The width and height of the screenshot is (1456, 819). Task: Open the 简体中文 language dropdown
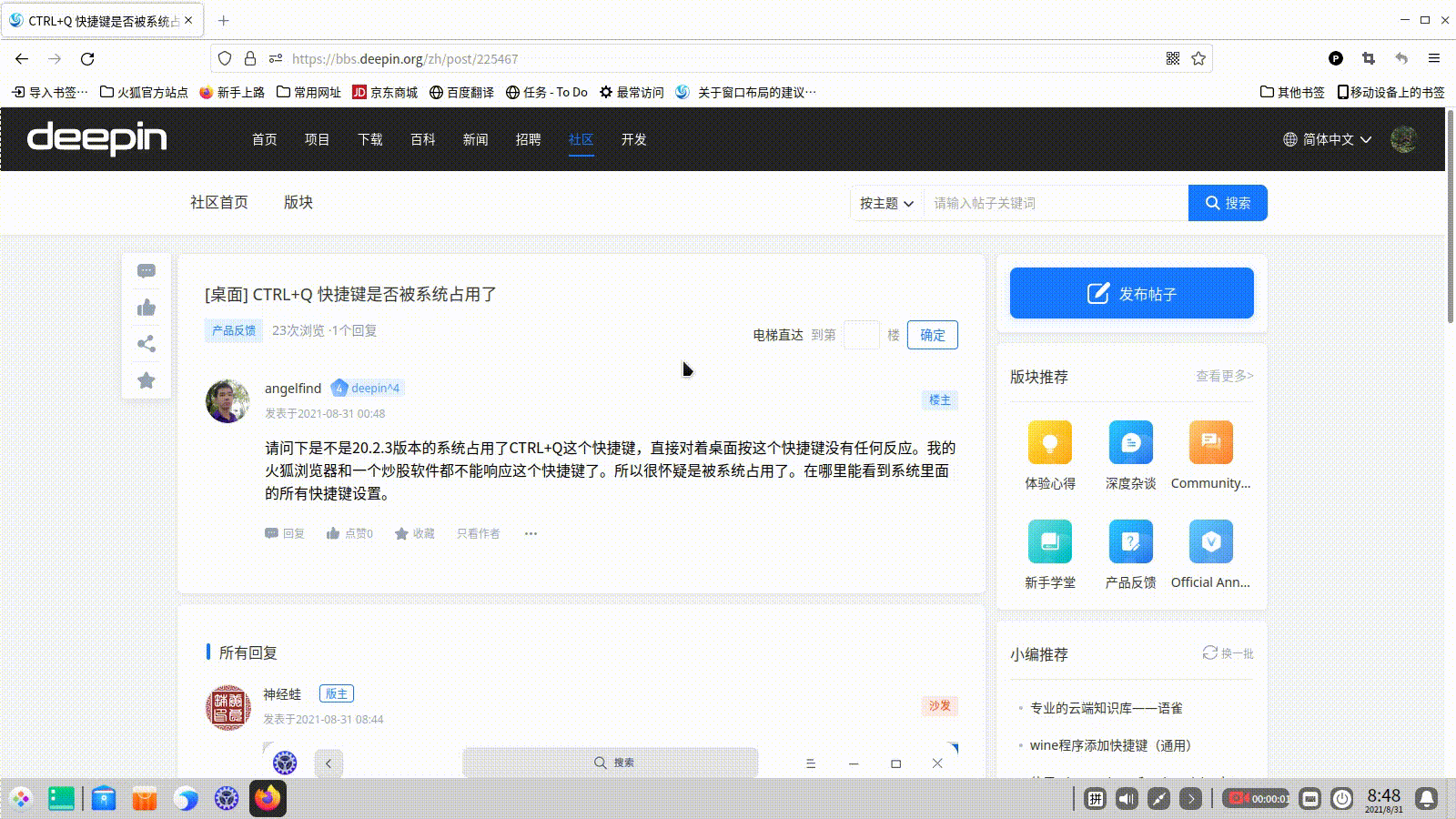[1327, 139]
